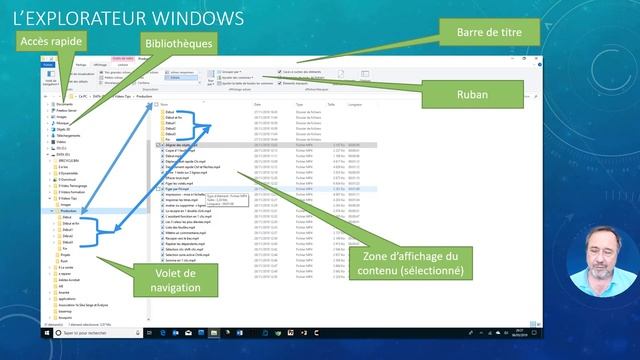
Task: Click the Outils de vidéo contextual tab
Action: coord(123,59)
